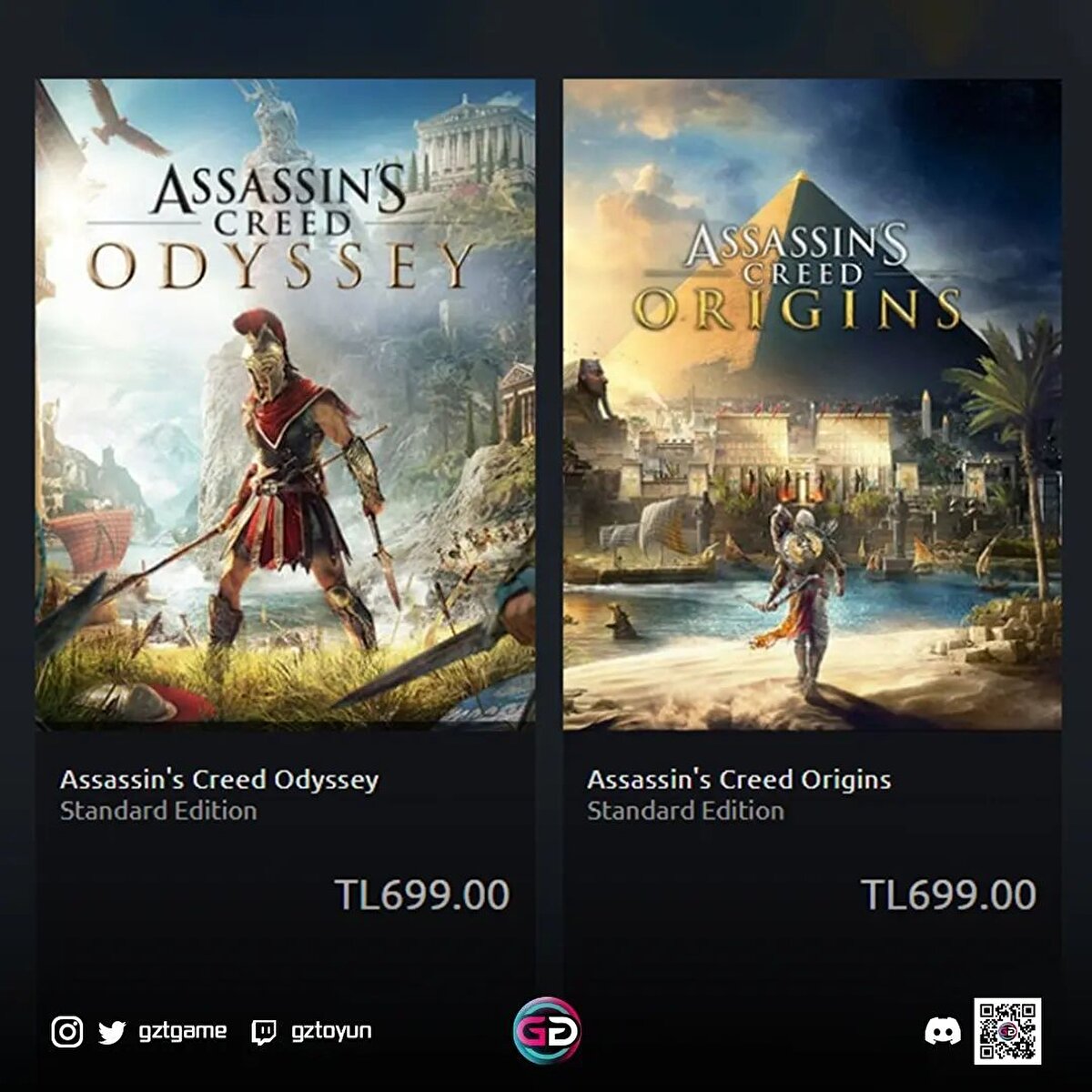Select the QR code image
Viewport: 1092px width, 1092px height.
1007,1031
